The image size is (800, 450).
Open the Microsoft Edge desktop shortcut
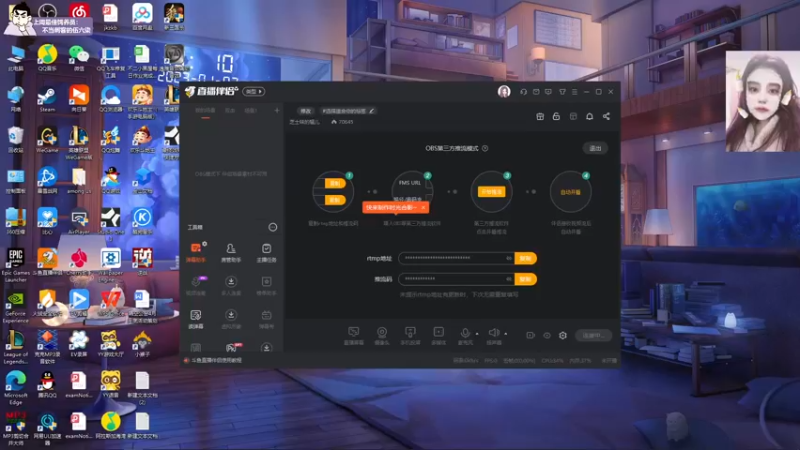(x=15, y=388)
